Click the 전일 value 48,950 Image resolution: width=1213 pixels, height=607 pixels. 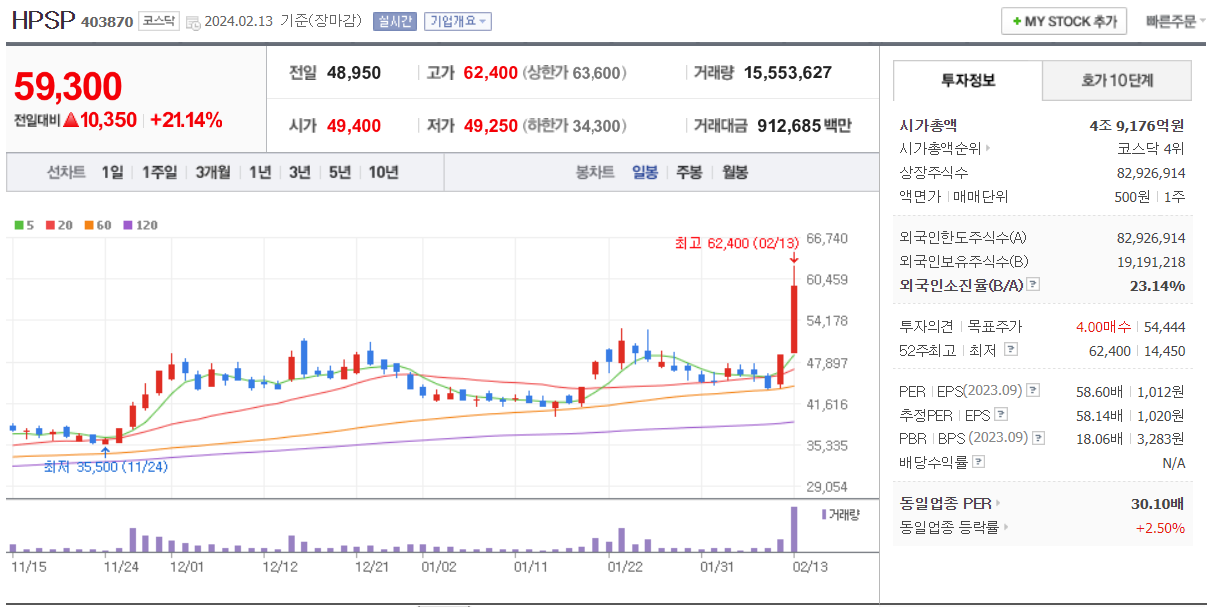[354, 73]
